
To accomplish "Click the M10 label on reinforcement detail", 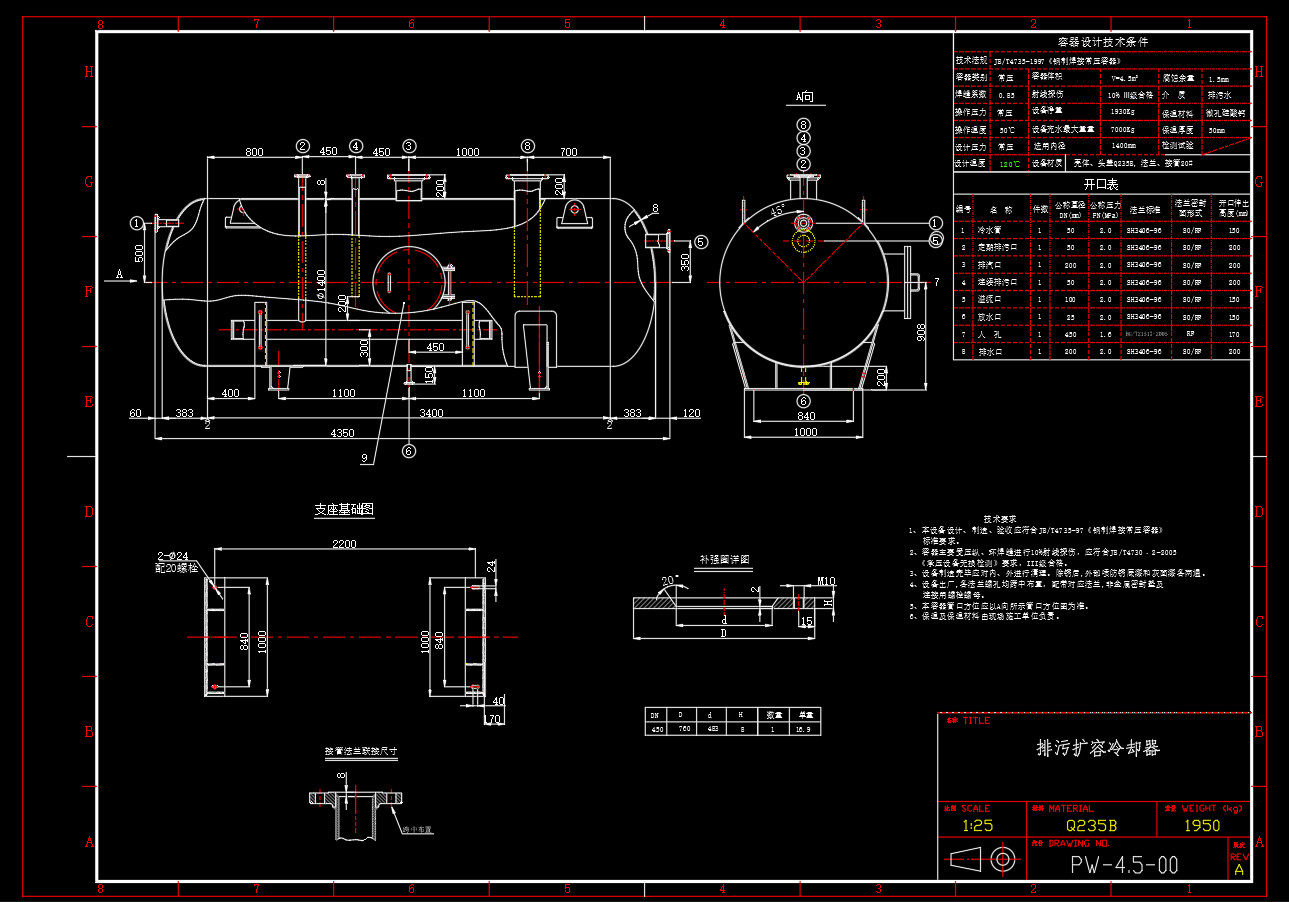I will pos(826,581).
